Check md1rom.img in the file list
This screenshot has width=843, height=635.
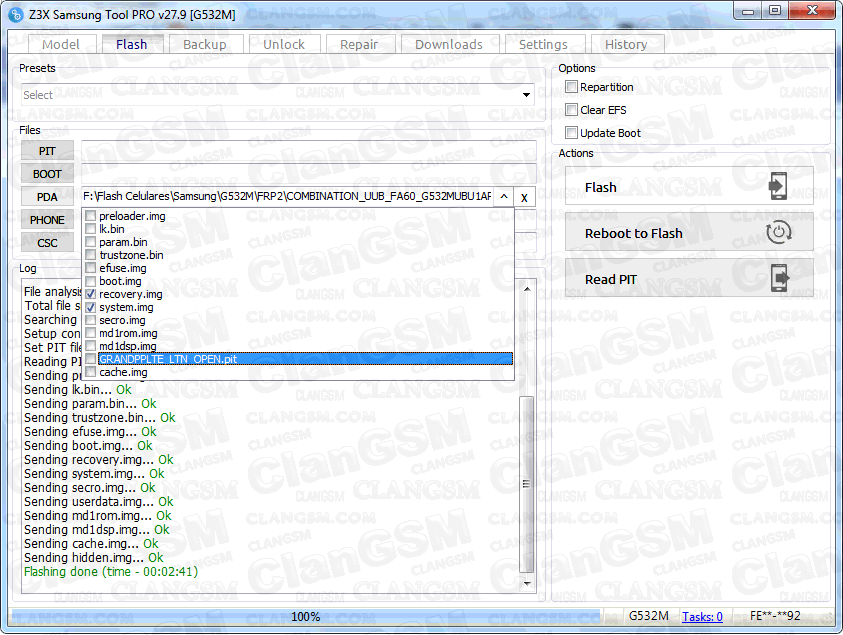(x=90, y=333)
